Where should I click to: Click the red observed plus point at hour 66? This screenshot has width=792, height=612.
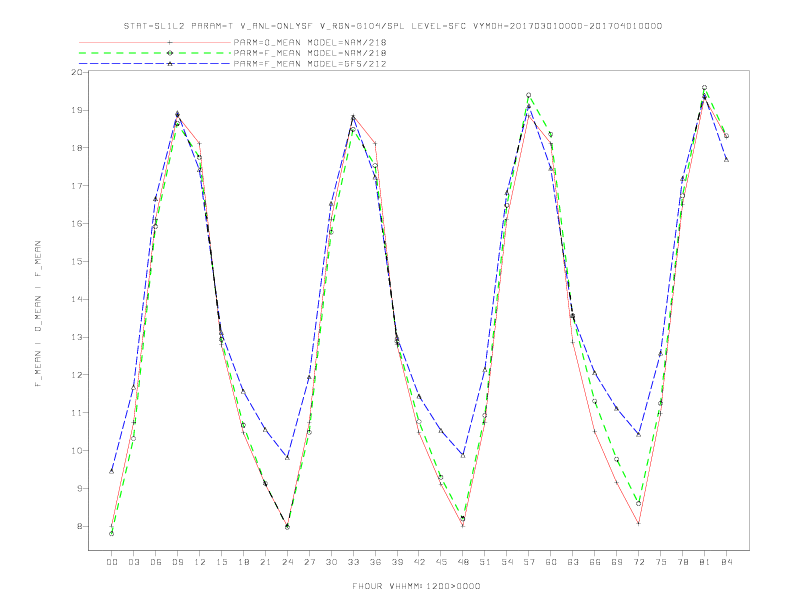(x=595, y=432)
